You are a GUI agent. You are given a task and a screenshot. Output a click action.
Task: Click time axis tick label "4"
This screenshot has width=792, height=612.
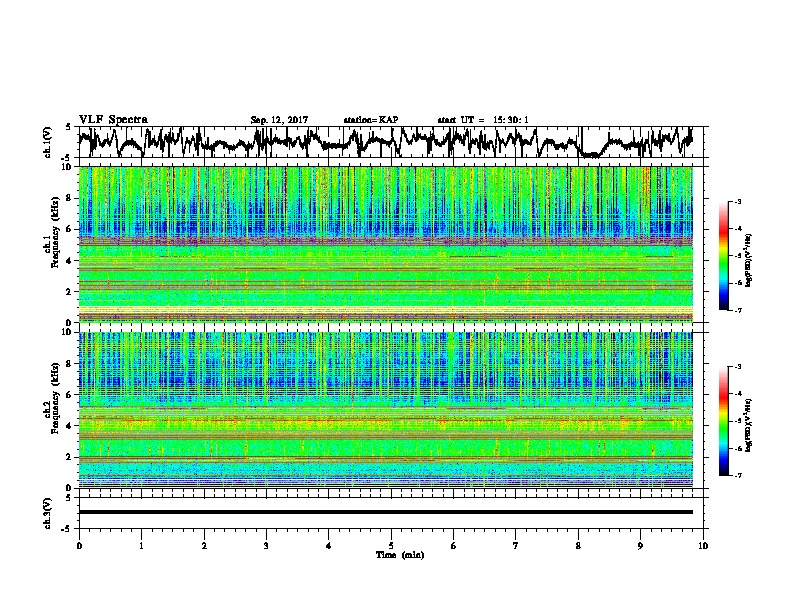click(x=329, y=546)
